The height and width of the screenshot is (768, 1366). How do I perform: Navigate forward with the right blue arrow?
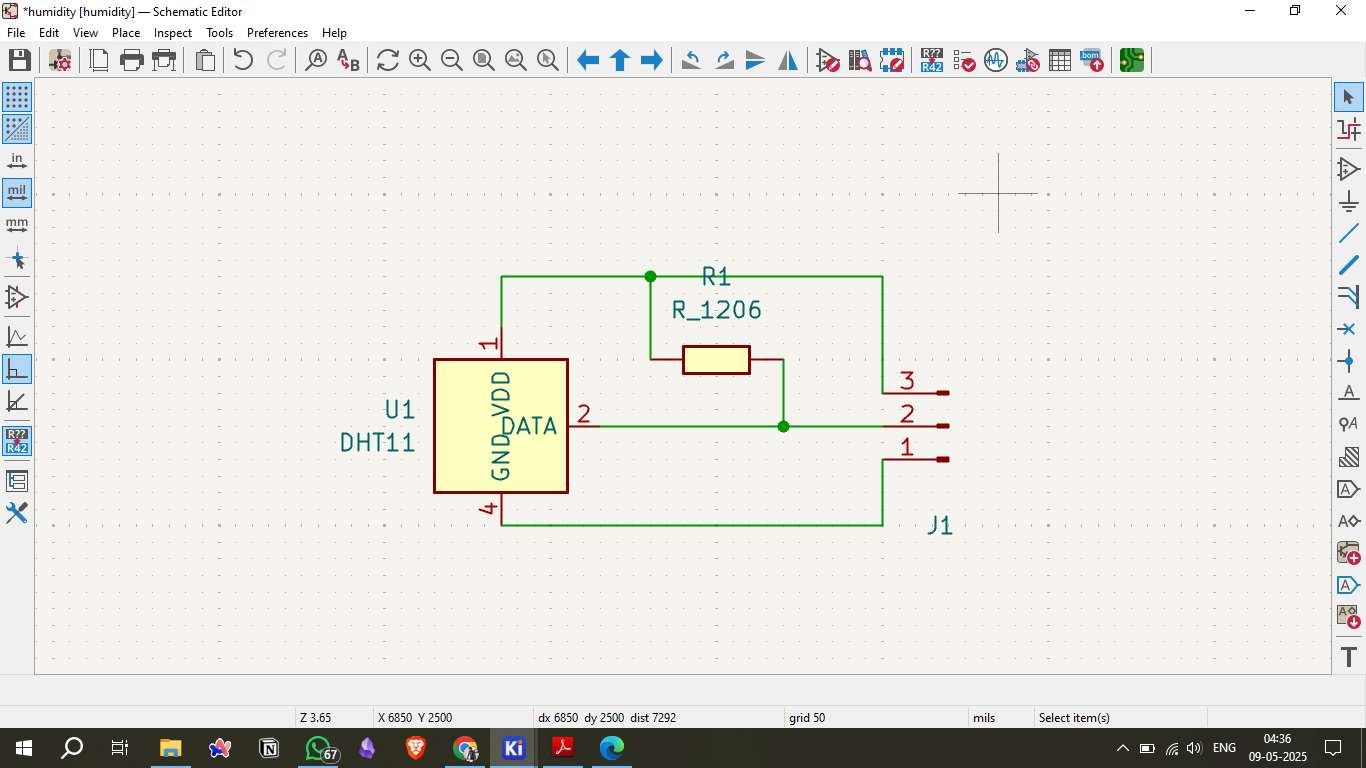[x=652, y=60]
